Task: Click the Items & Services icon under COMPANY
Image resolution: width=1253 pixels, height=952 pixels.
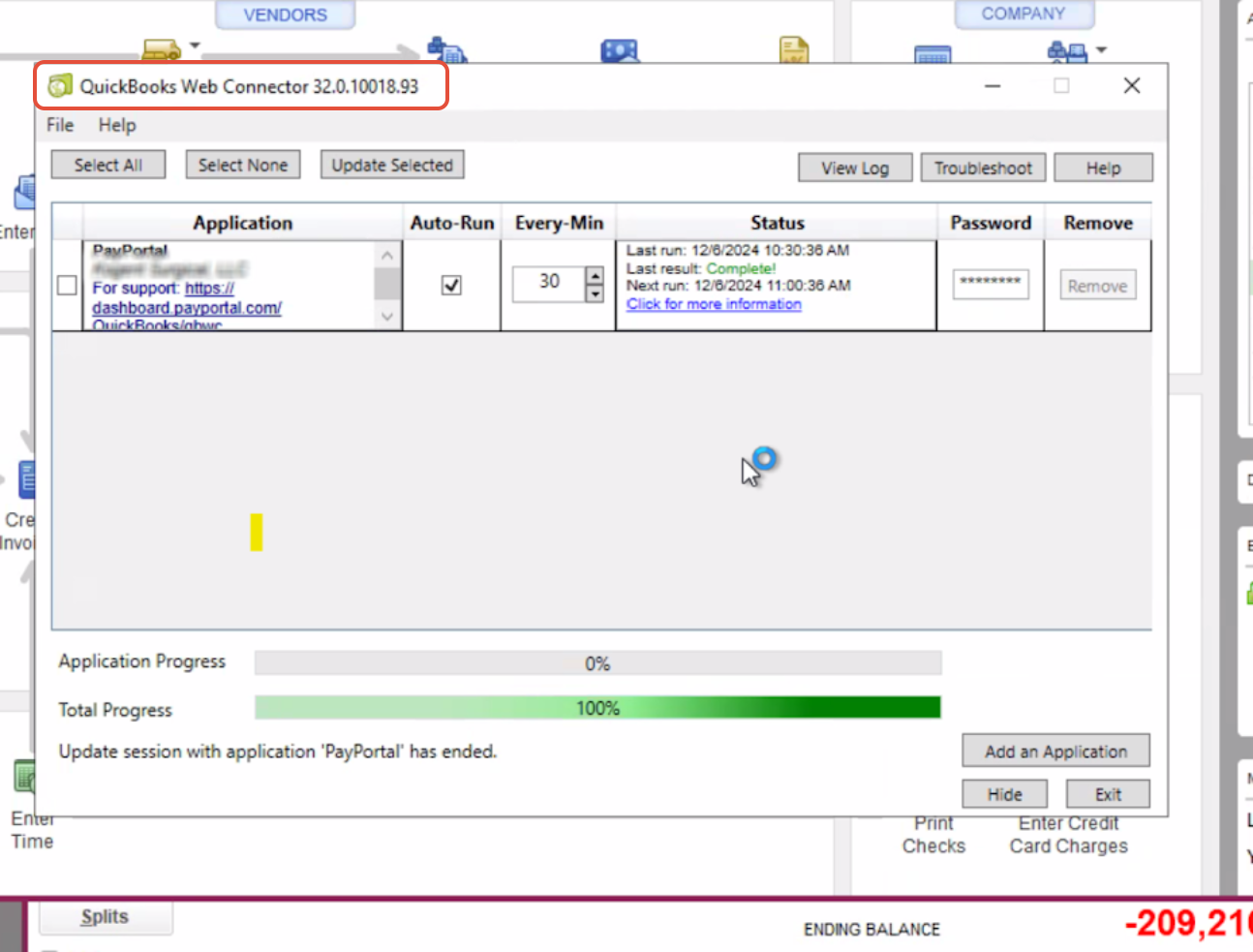Action: 1067,52
